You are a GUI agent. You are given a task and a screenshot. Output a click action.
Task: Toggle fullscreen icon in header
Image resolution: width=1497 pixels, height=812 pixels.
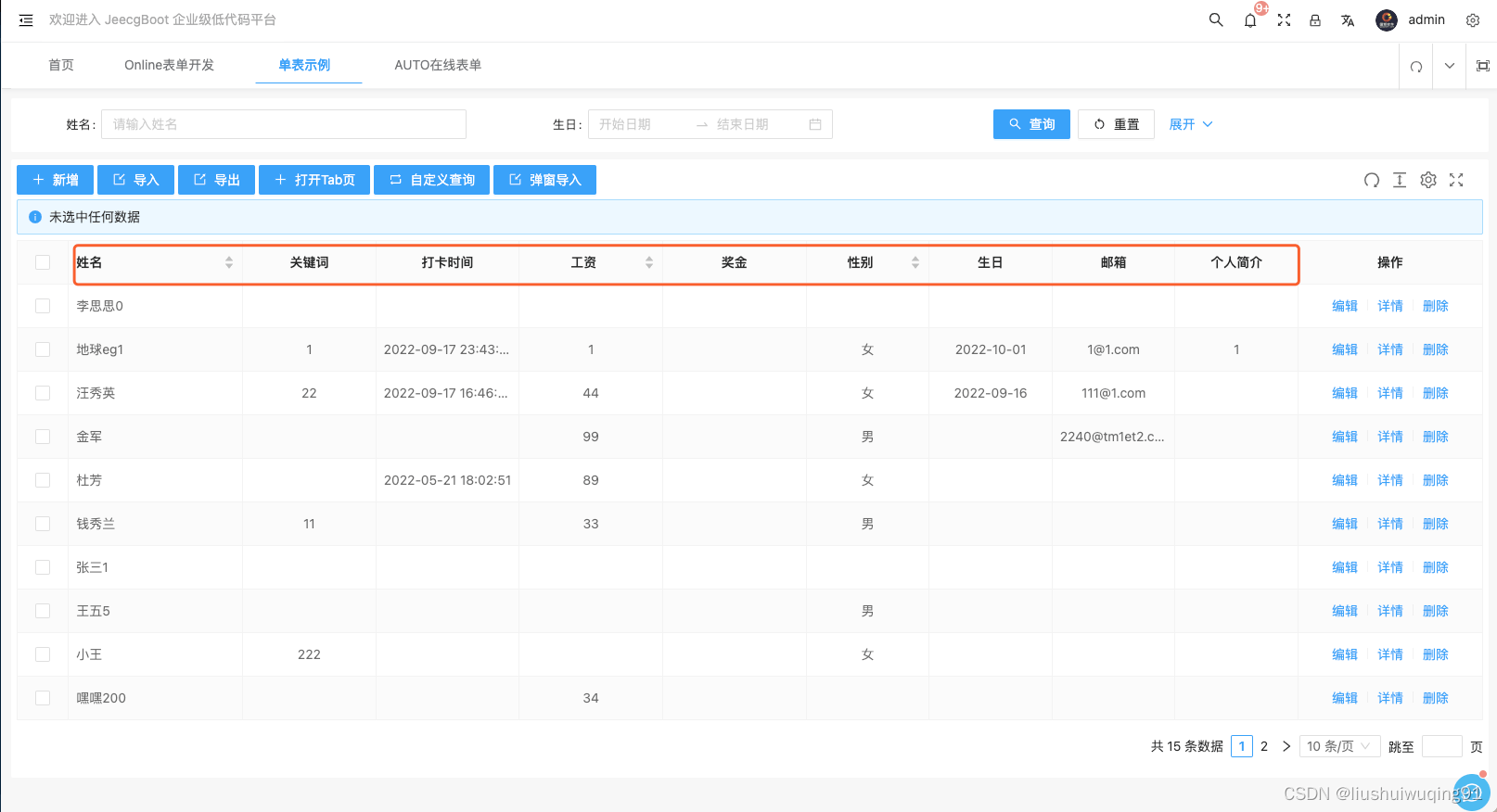(1284, 19)
